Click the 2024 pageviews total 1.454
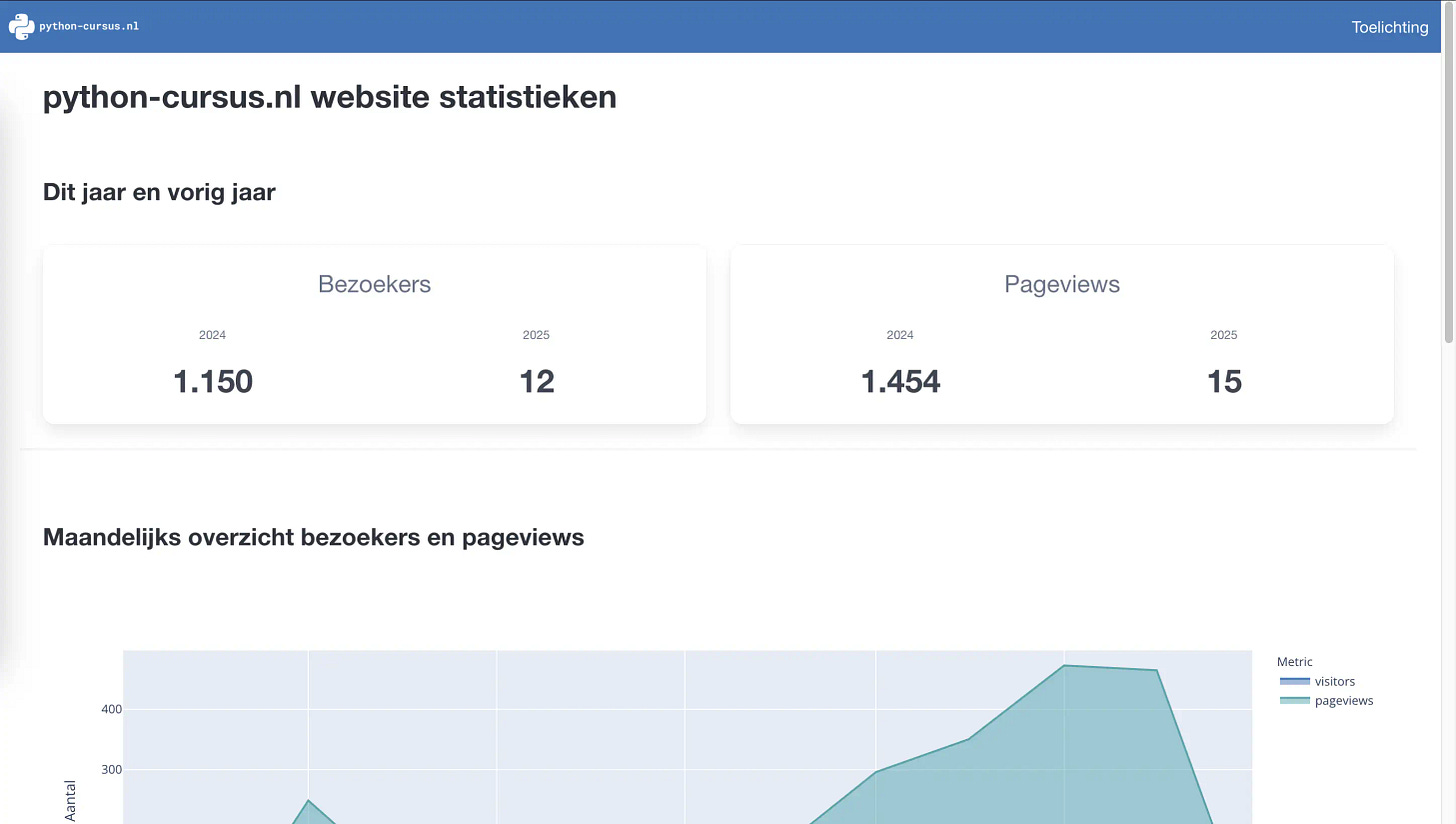 (899, 381)
